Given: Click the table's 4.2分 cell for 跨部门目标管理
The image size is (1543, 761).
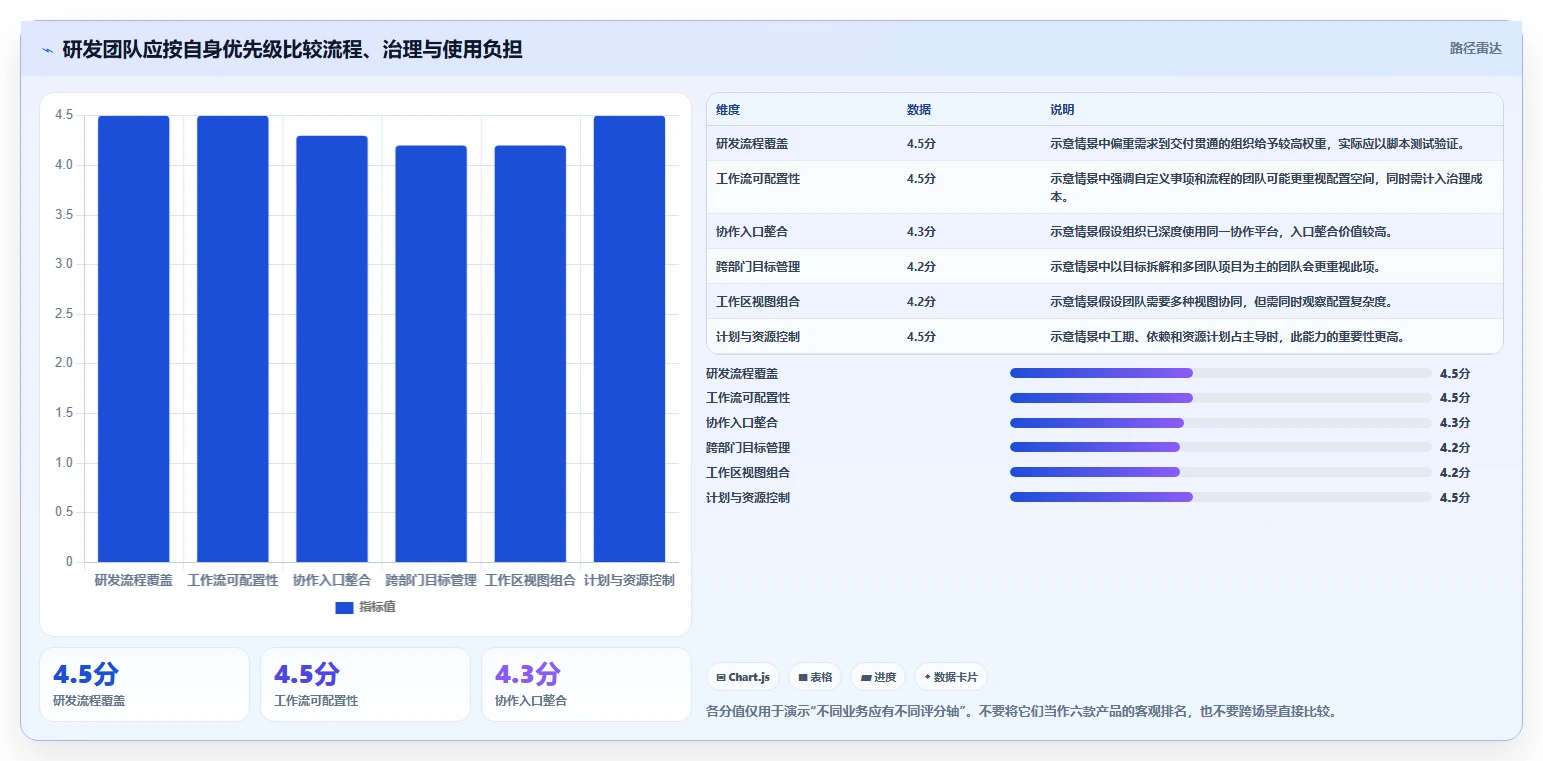Looking at the screenshot, I should (921, 267).
